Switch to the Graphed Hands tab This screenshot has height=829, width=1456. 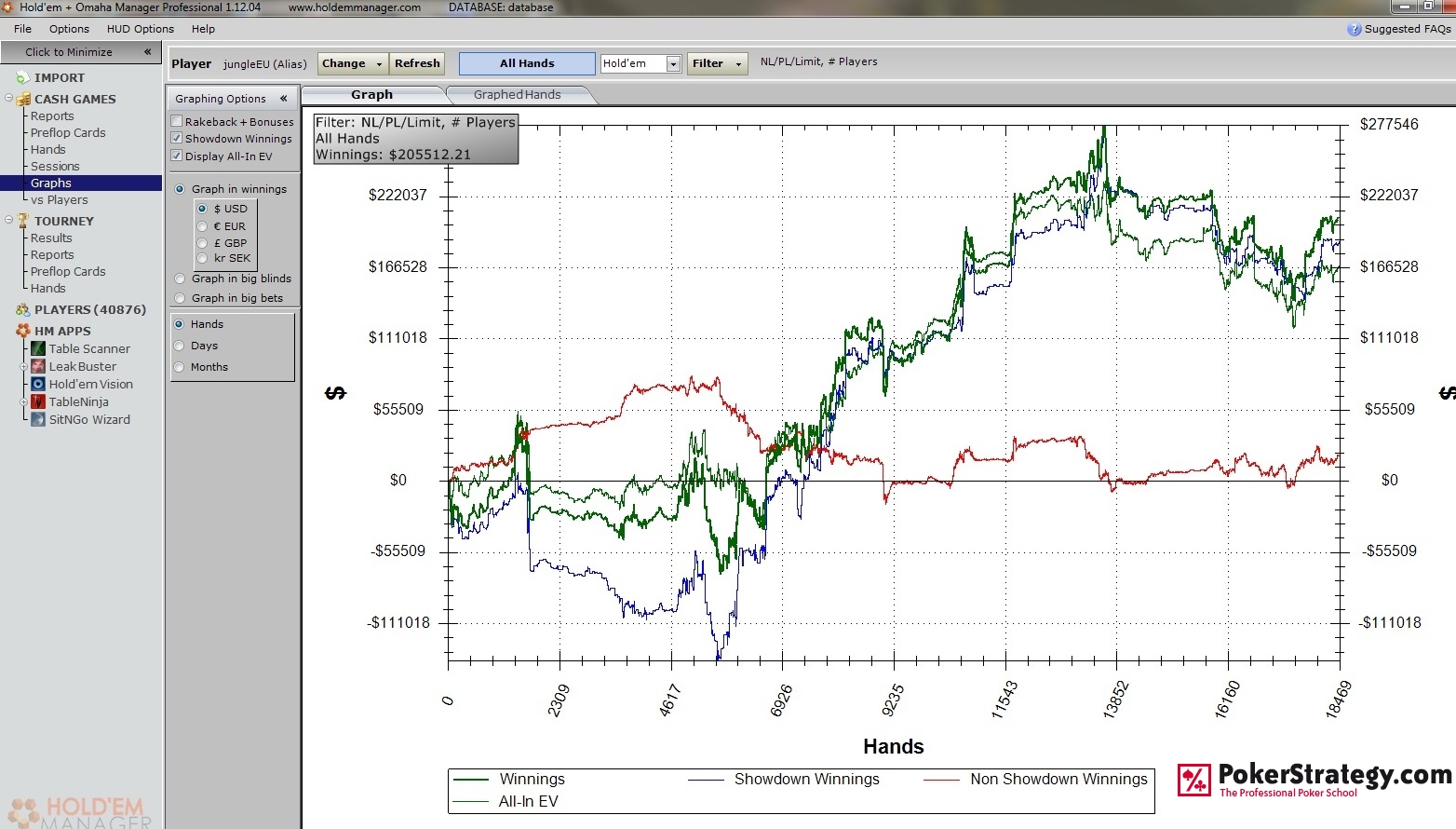click(x=518, y=94)
